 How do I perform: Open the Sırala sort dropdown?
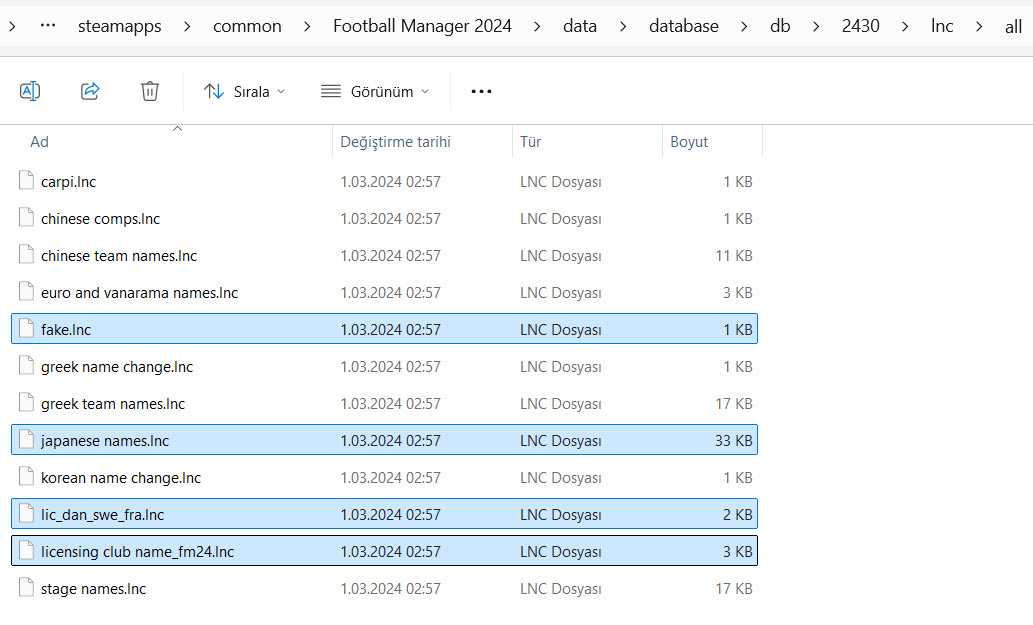244,91
